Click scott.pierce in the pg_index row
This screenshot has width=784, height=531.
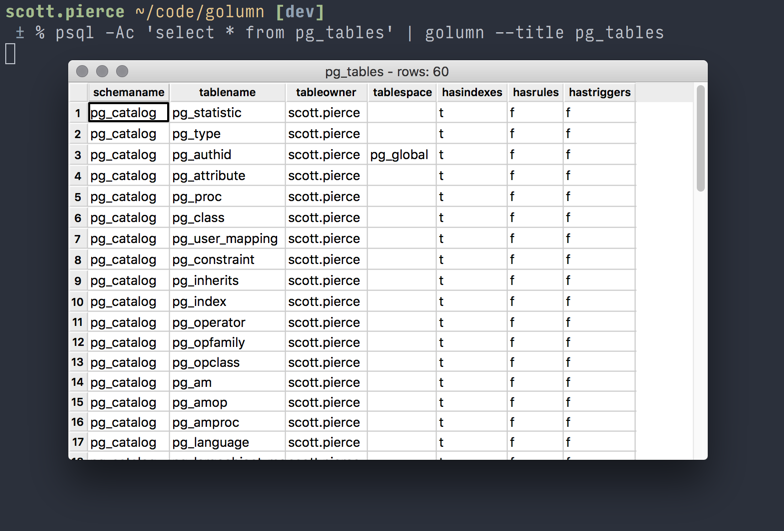(x=326, y=302)
